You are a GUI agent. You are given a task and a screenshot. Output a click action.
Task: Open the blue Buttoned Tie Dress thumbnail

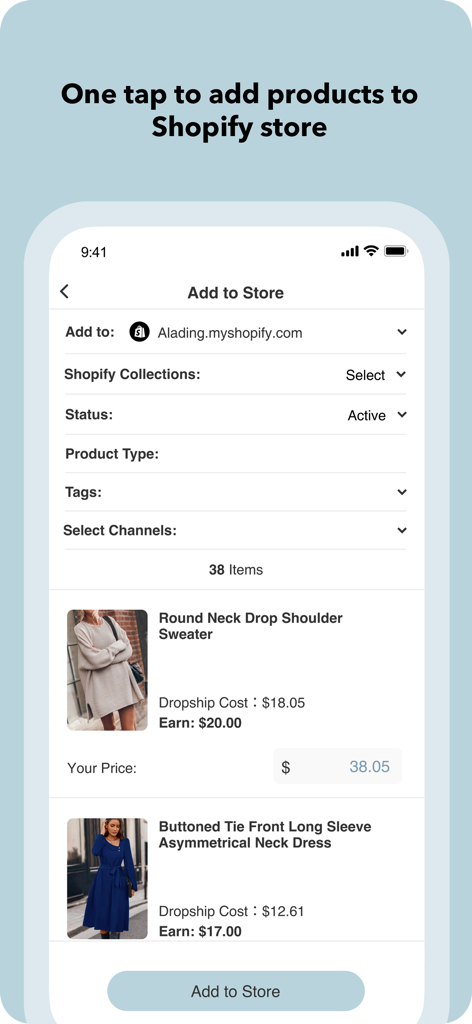pos(107,878)
